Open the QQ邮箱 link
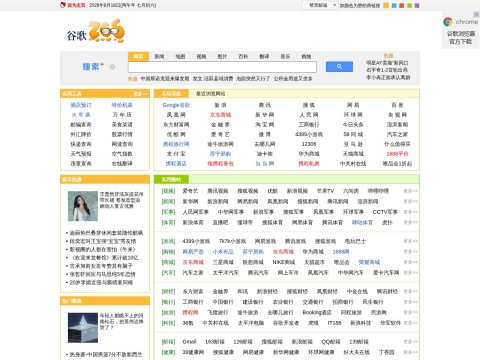 coord(331,342)
